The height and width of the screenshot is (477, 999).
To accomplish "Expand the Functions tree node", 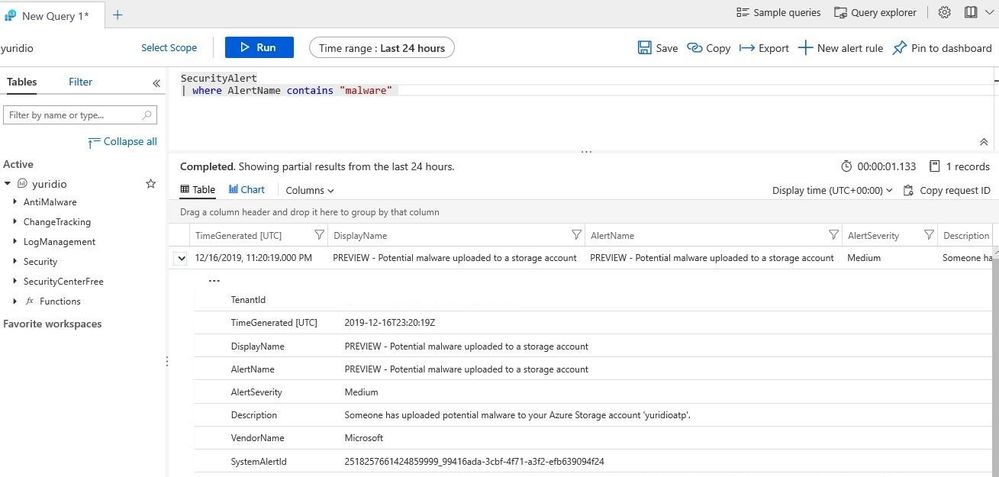I will point(15,301).
